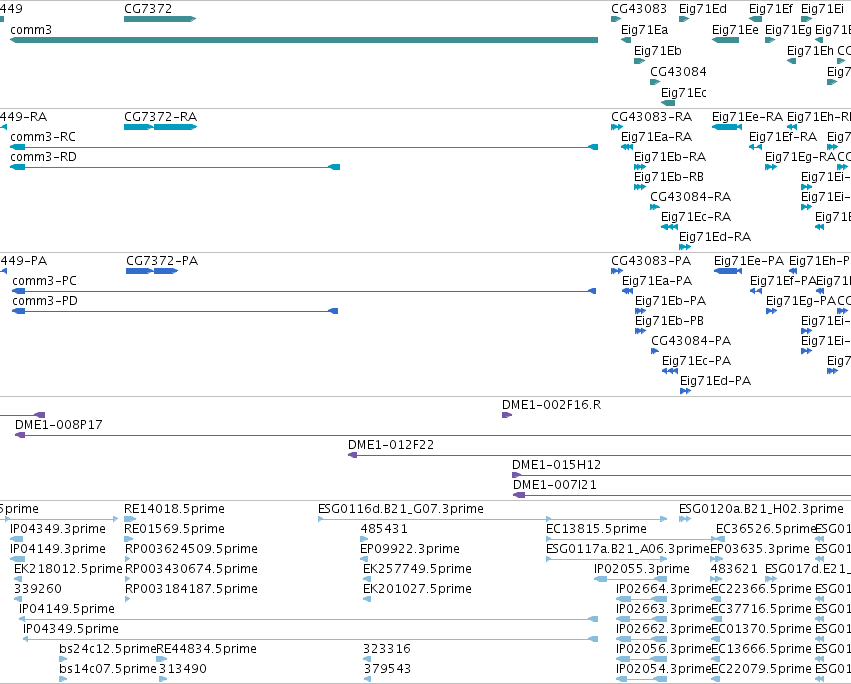The width and height of the screenshot is (851, 684).
Task: Click the DME1-002F16.R clone label
Action: (551, 405)
